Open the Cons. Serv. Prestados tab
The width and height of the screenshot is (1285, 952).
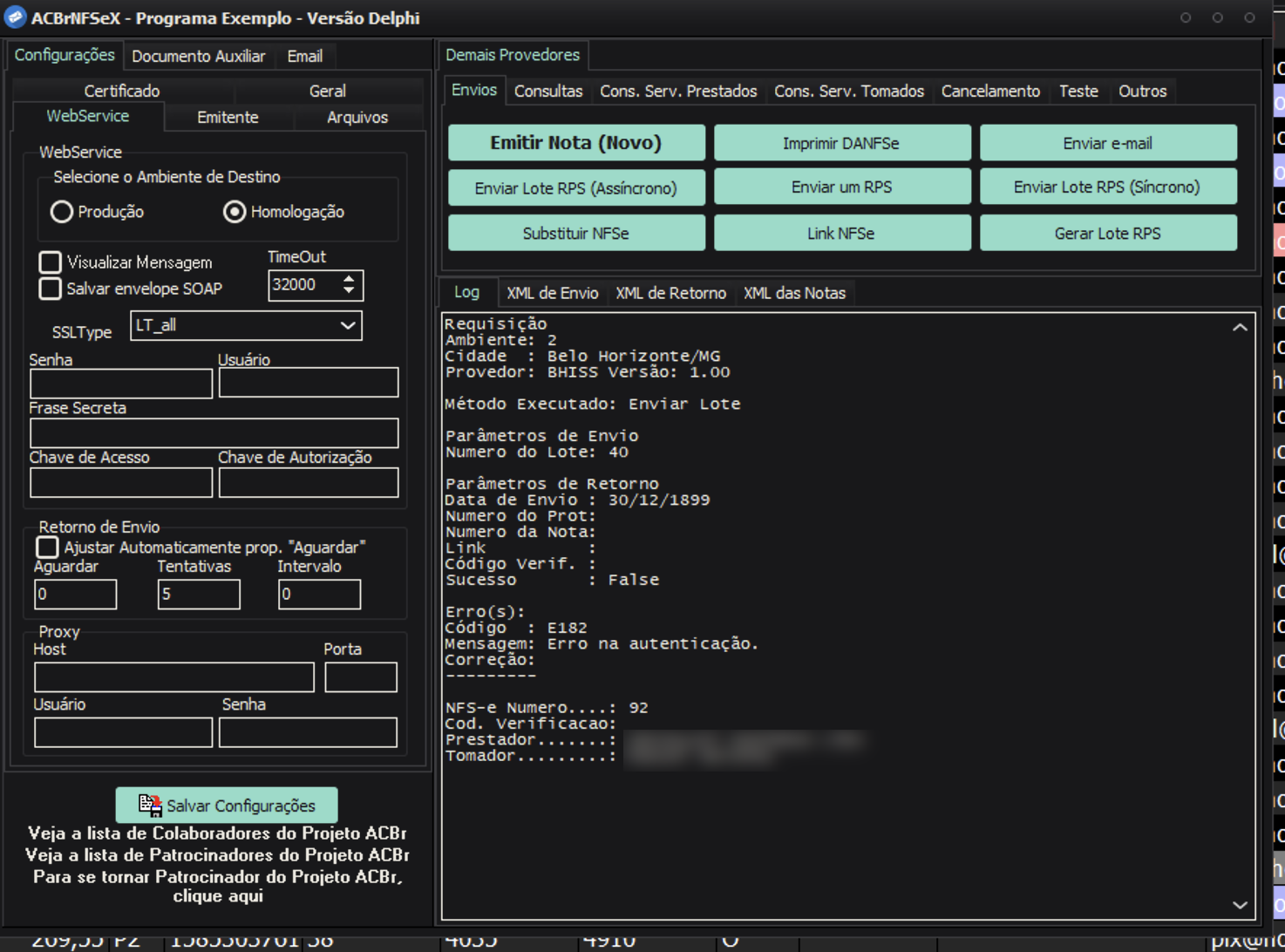pyautogui.click(x=678, y=91)
